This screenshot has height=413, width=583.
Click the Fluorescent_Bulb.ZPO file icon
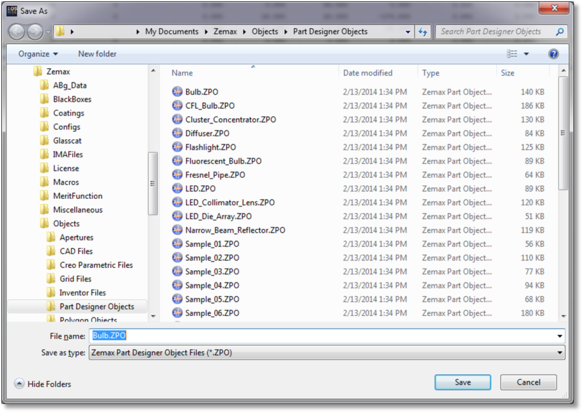coord(177,161)
